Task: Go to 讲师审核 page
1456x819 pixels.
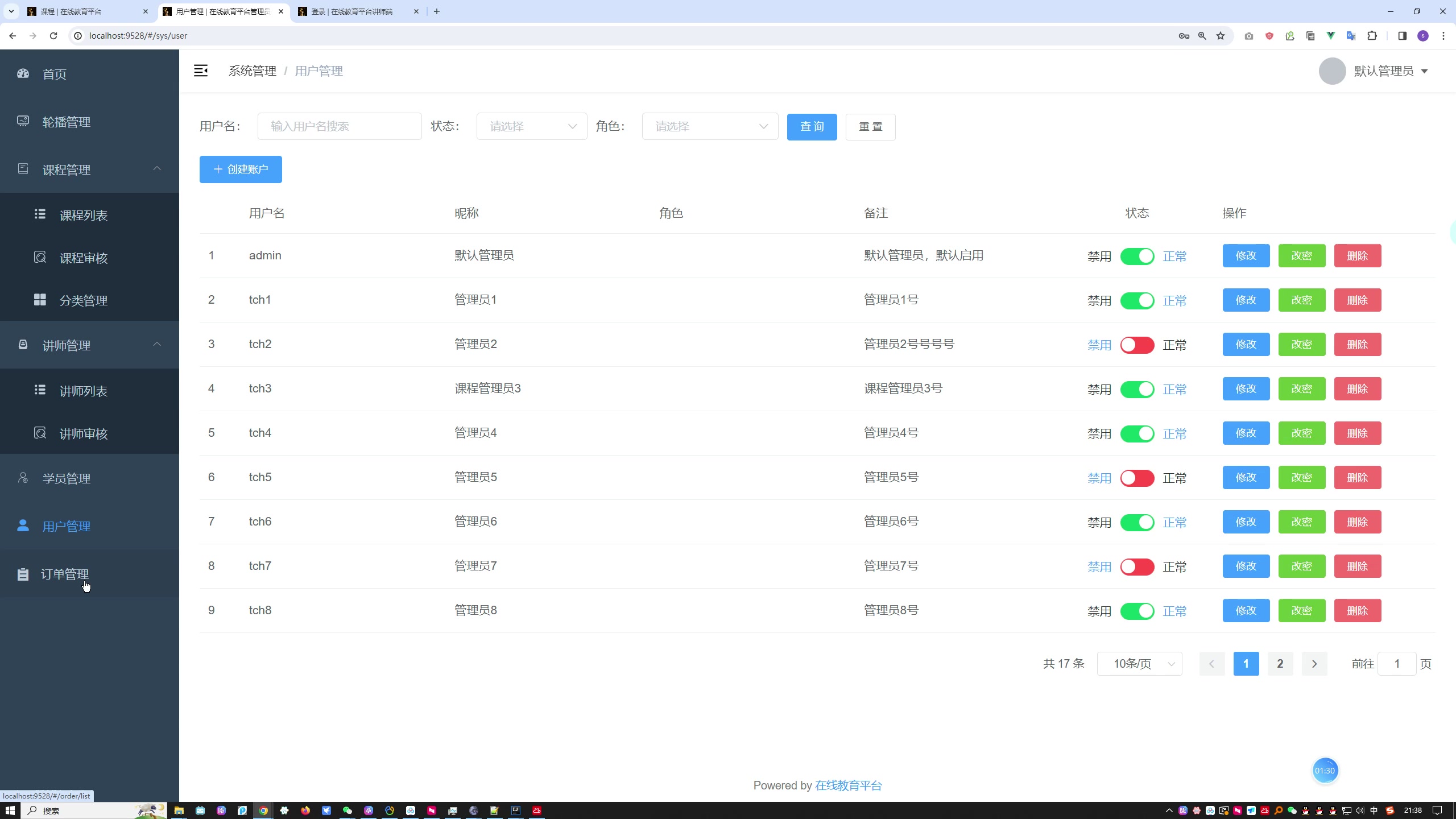Action: coord(89,433)
